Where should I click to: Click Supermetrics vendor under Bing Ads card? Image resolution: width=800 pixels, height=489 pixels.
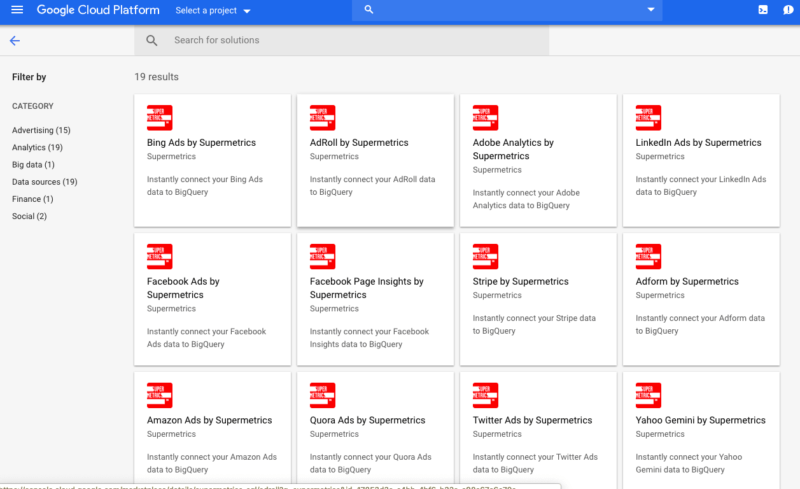tap(171, 157)
